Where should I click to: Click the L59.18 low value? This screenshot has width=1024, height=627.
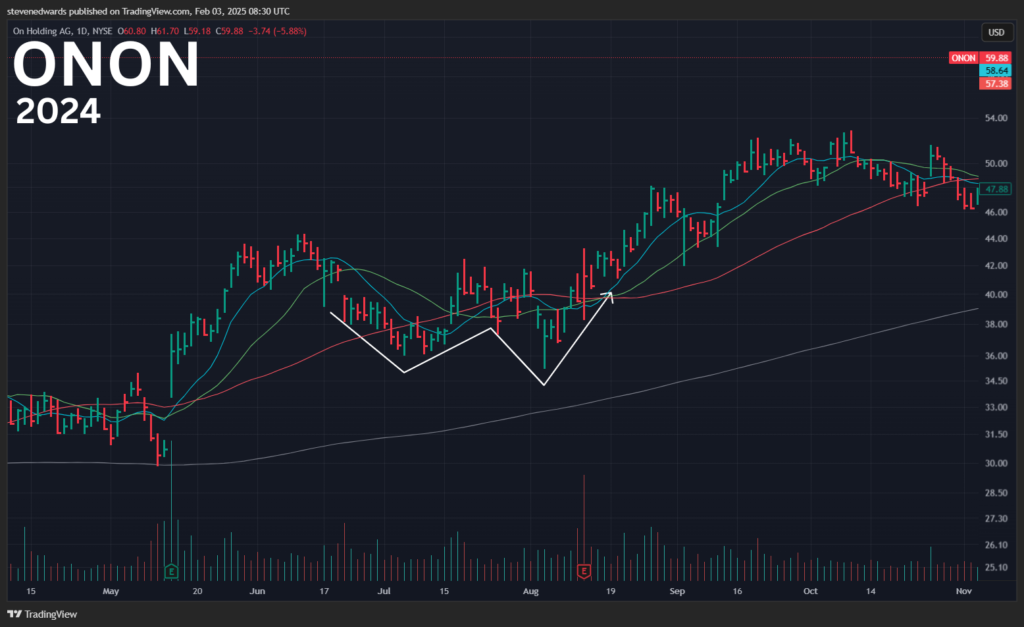click(197, 31)
